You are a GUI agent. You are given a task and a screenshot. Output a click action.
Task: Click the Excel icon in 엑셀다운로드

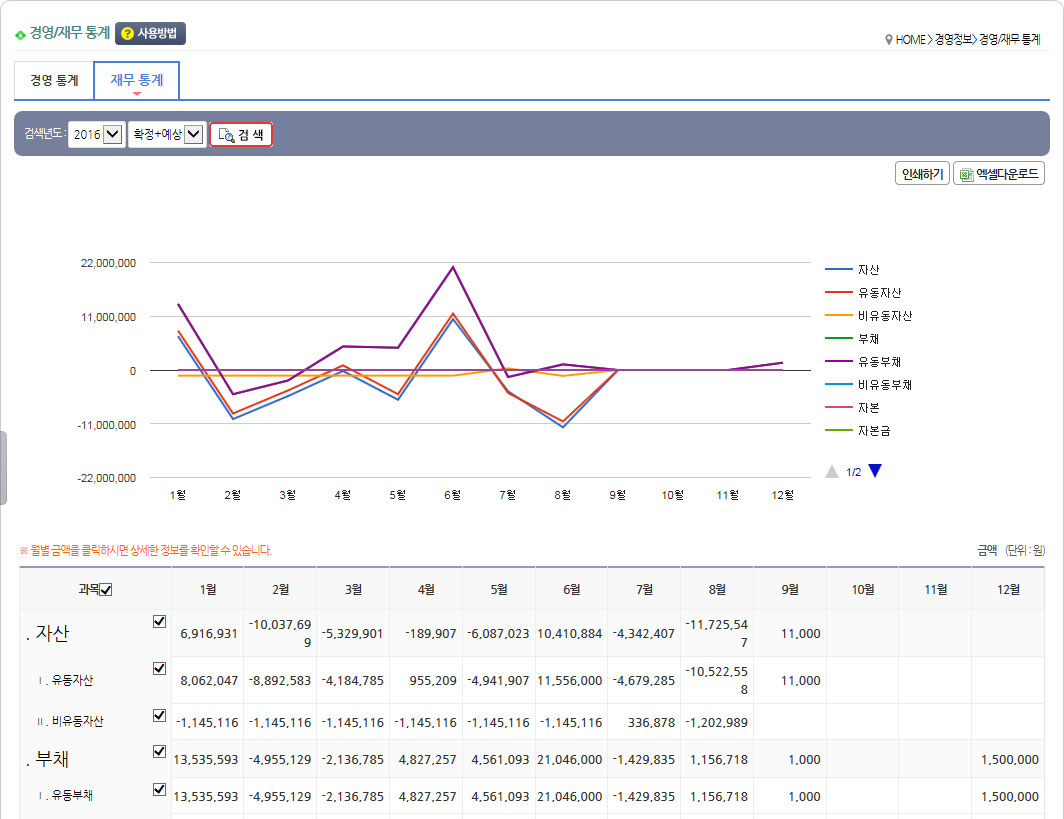966,174
